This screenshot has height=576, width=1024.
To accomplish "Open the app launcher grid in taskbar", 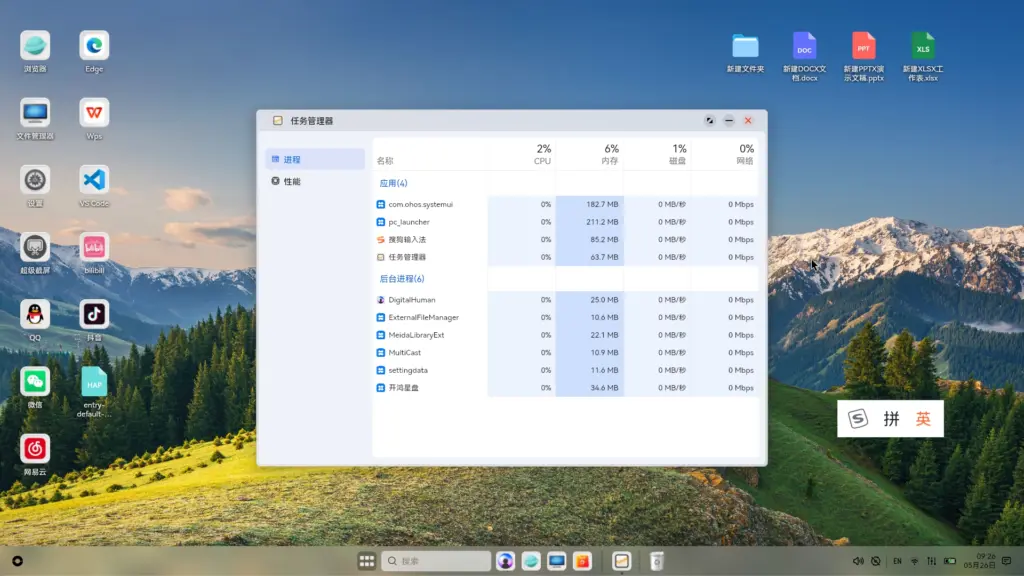I will point(367,561).
